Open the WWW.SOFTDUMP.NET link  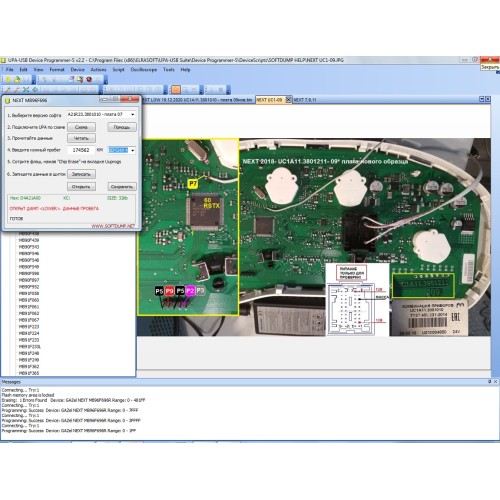(x=113, y=226)
